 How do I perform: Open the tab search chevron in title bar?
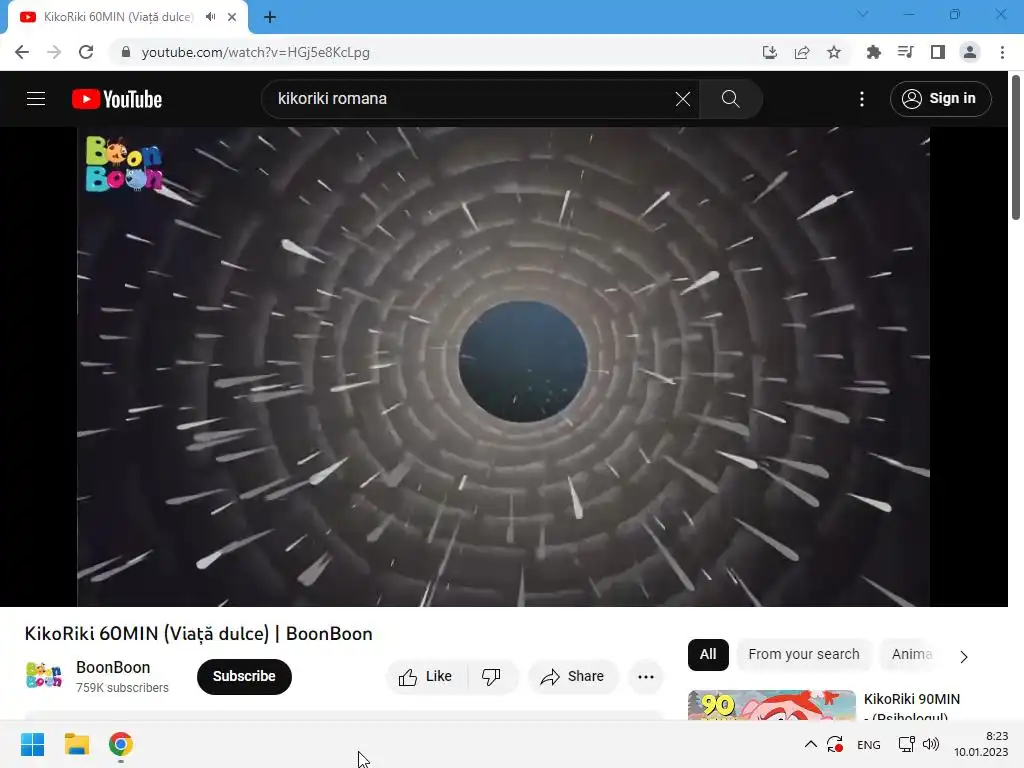pyautogui.click(x=863, y=14)
